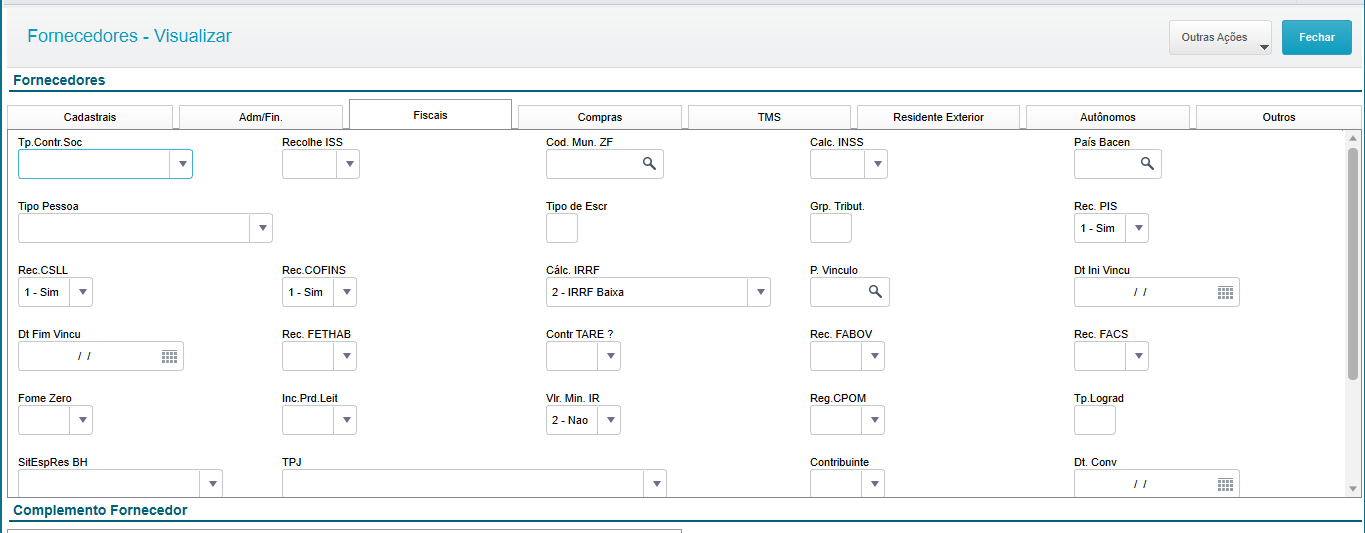Screen dimensions: 1365x533
Task: Expand the Tp.Contr.Soc dropdown
Action: (181, 164)
